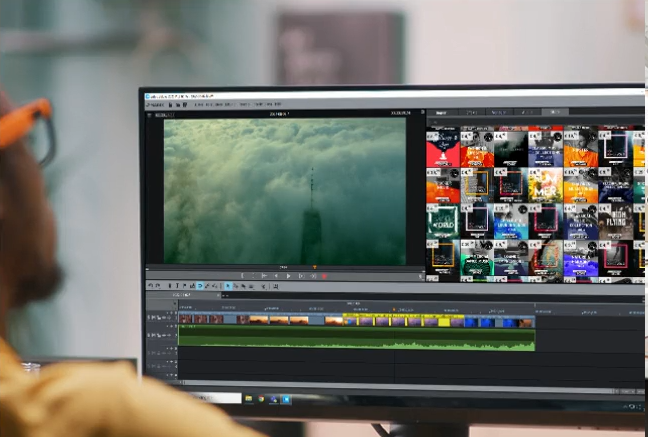
Task: Open the yellow MER template thumbnail
Action: coord(546,185)
